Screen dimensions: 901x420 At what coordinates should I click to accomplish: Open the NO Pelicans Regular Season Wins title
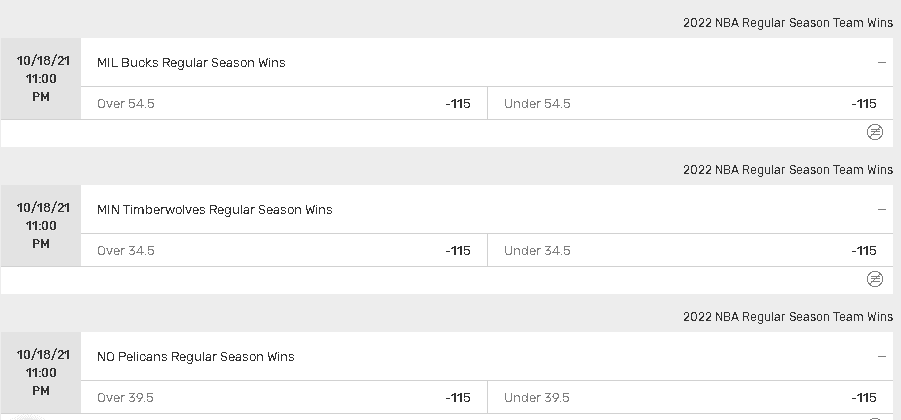(x=195, y=357)
